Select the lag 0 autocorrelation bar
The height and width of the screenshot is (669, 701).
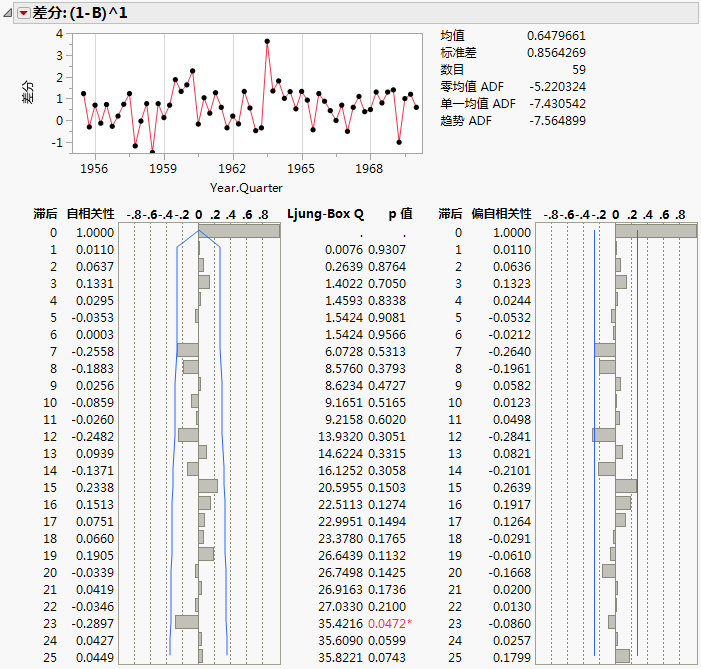pos(239,231)
